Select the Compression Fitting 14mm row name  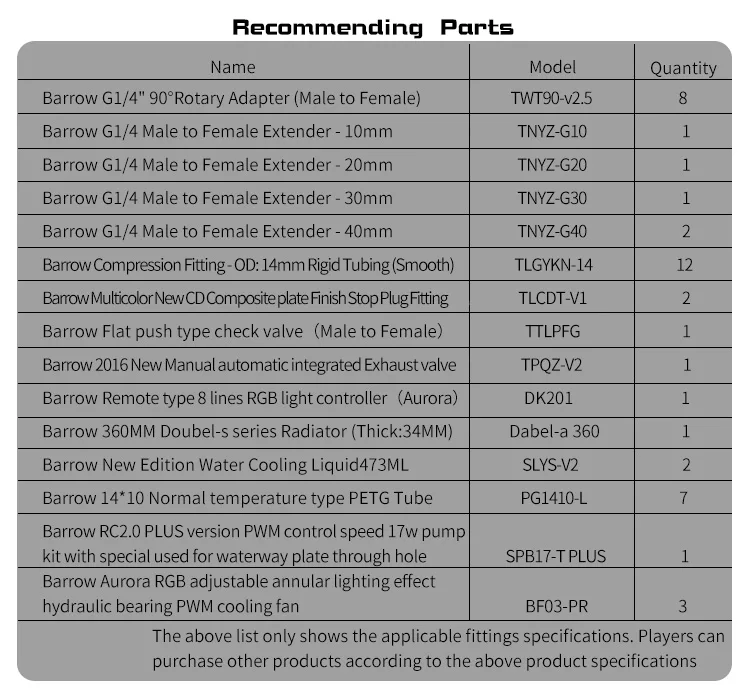click(x=248, y=265)
